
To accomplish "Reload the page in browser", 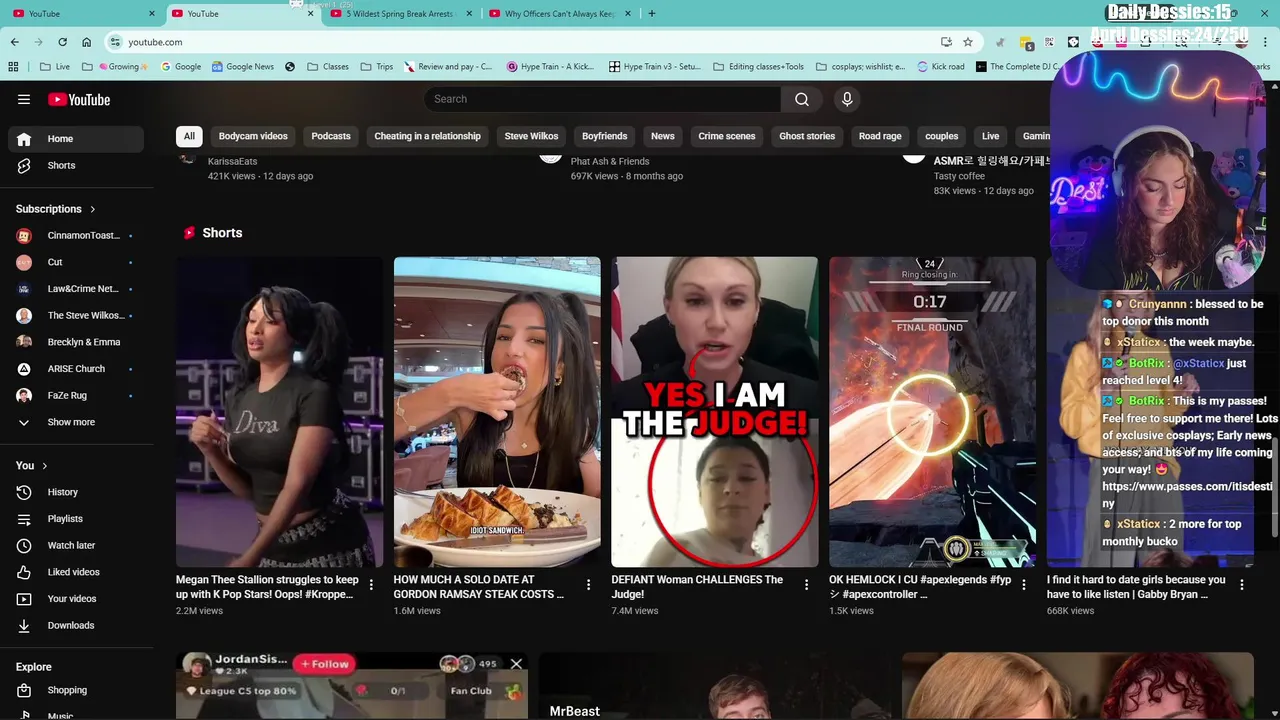I will point(62,42).
